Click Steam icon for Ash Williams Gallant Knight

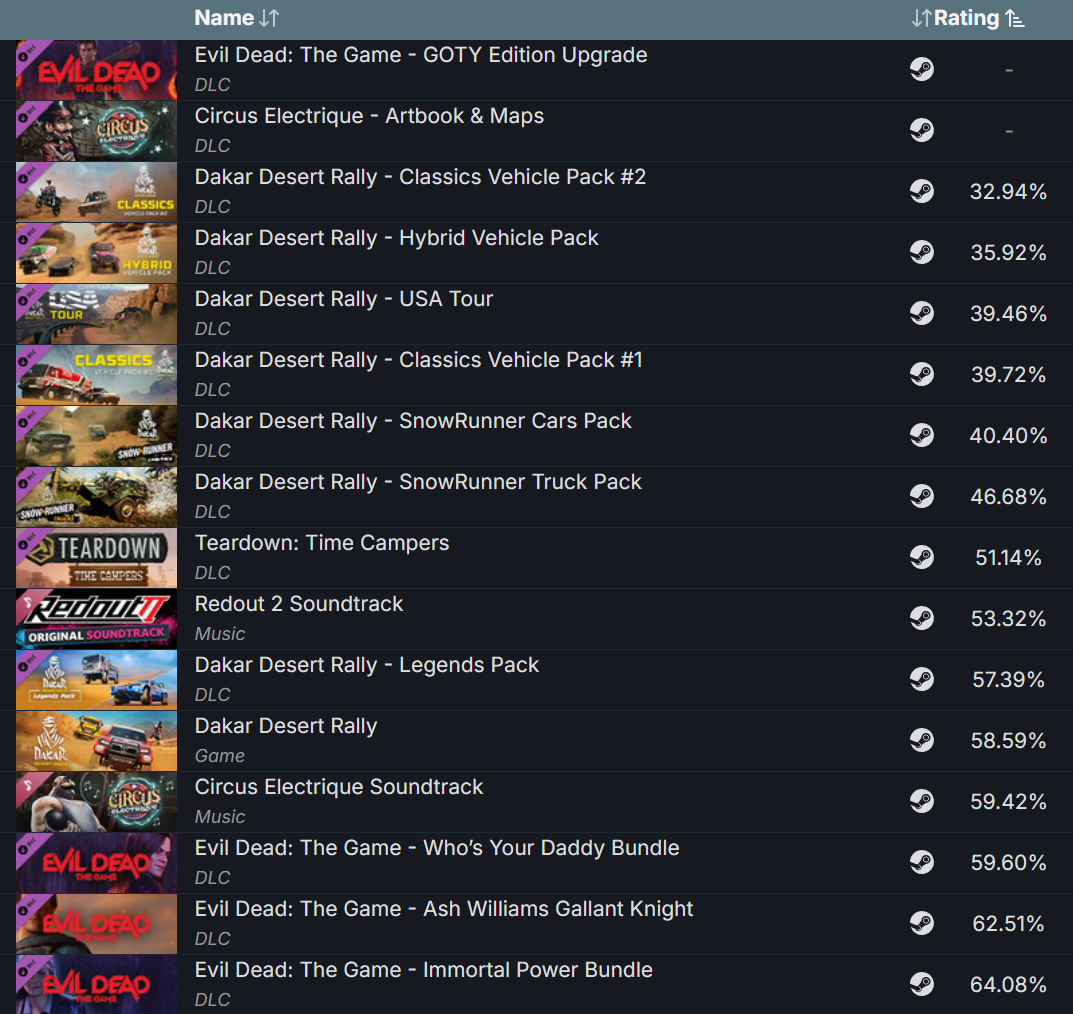click(922, 923)
